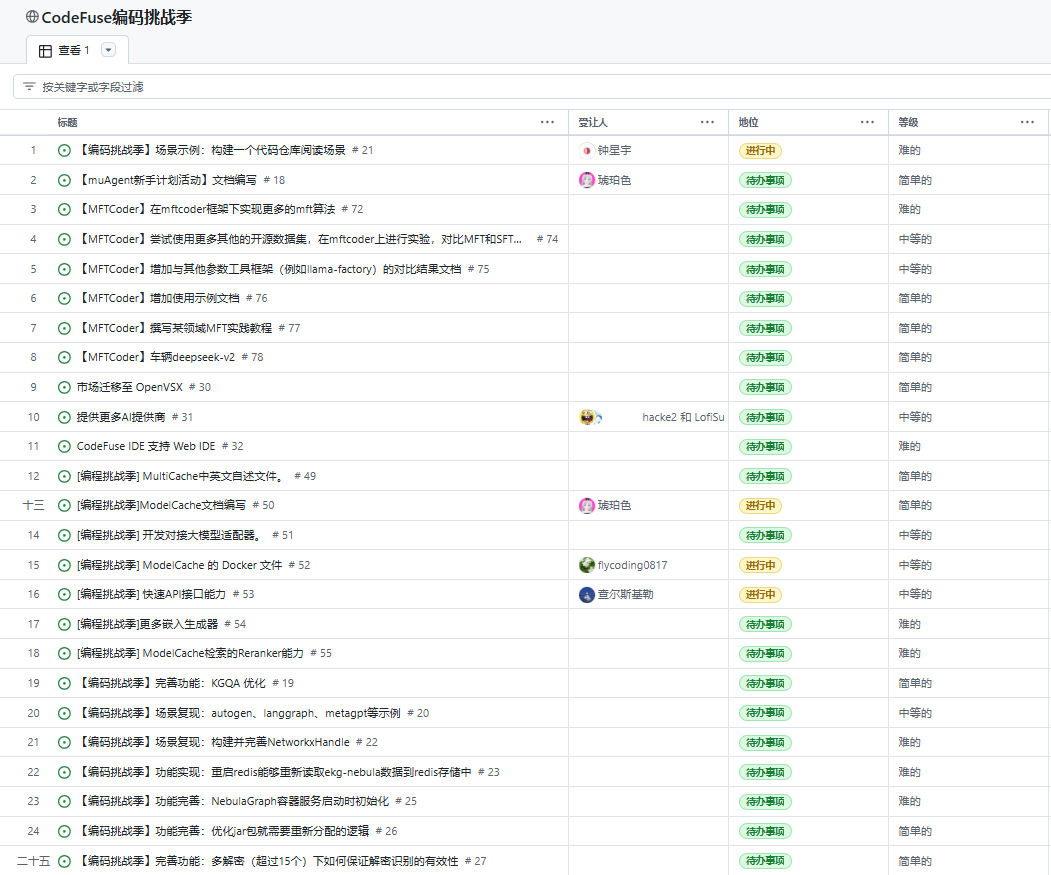This screenshot has height=875, width=1051.
Task: Open the 标题 column options menu
Action: coord(547,122)
